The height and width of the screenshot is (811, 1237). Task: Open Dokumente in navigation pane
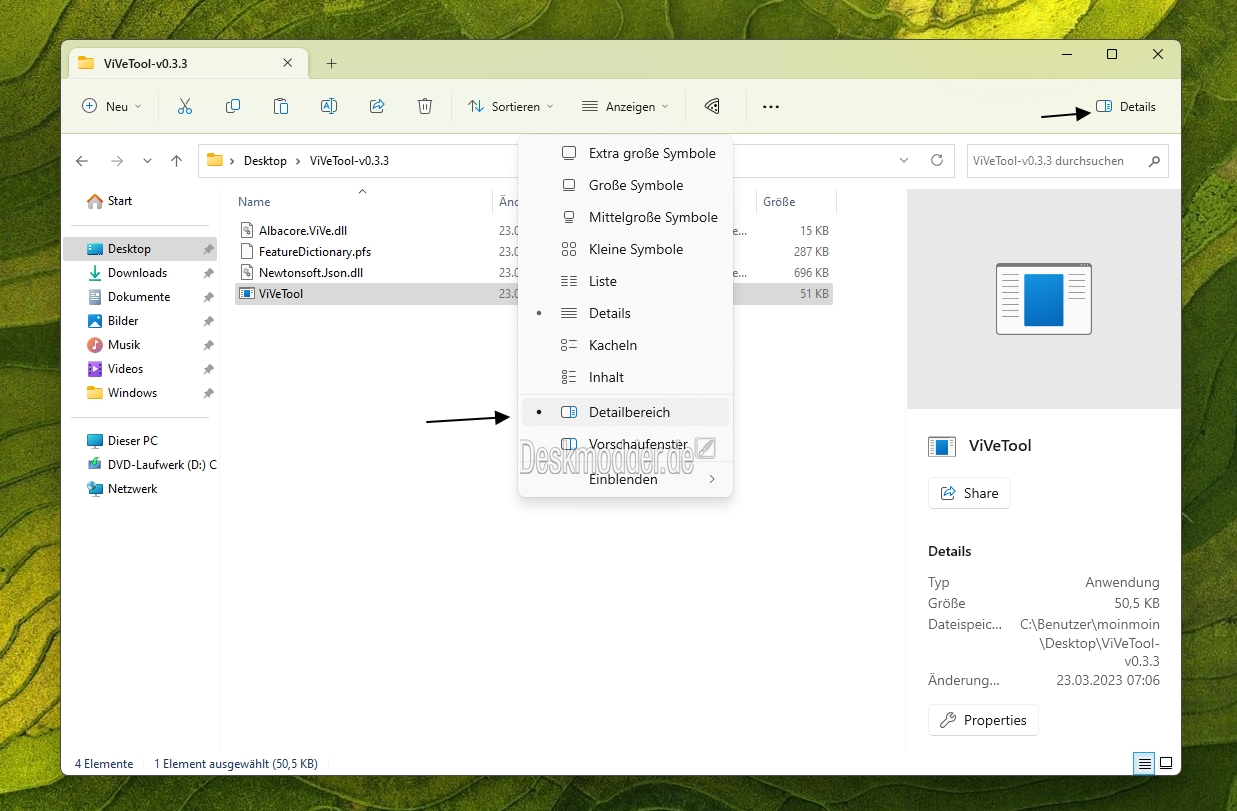[140, 297]
